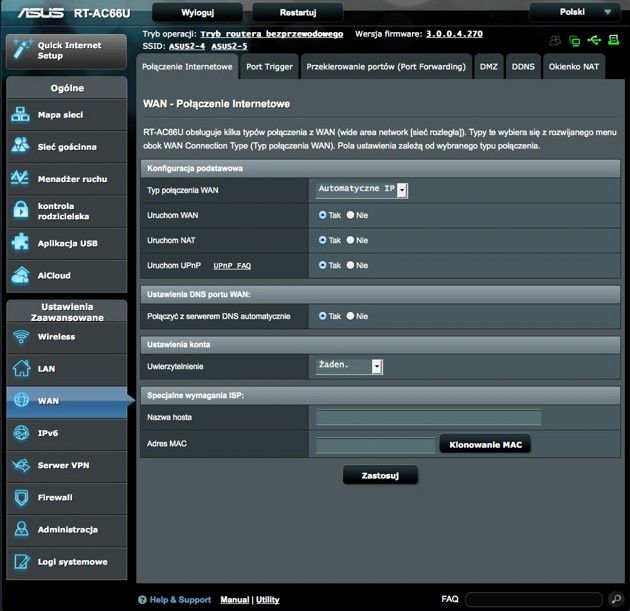Click the Wyloguj button
This screenshot has height=611, width=630.
tap(197, 12)
